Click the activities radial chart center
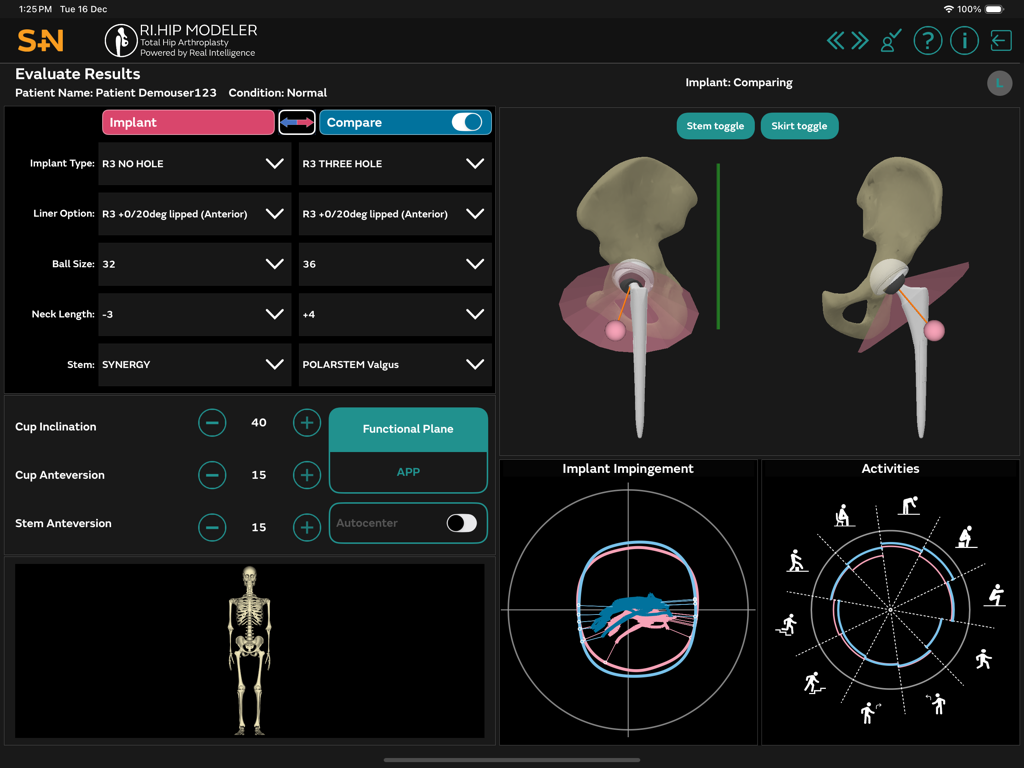This screenshot has width=1024, height=768. tap(890, 610)
